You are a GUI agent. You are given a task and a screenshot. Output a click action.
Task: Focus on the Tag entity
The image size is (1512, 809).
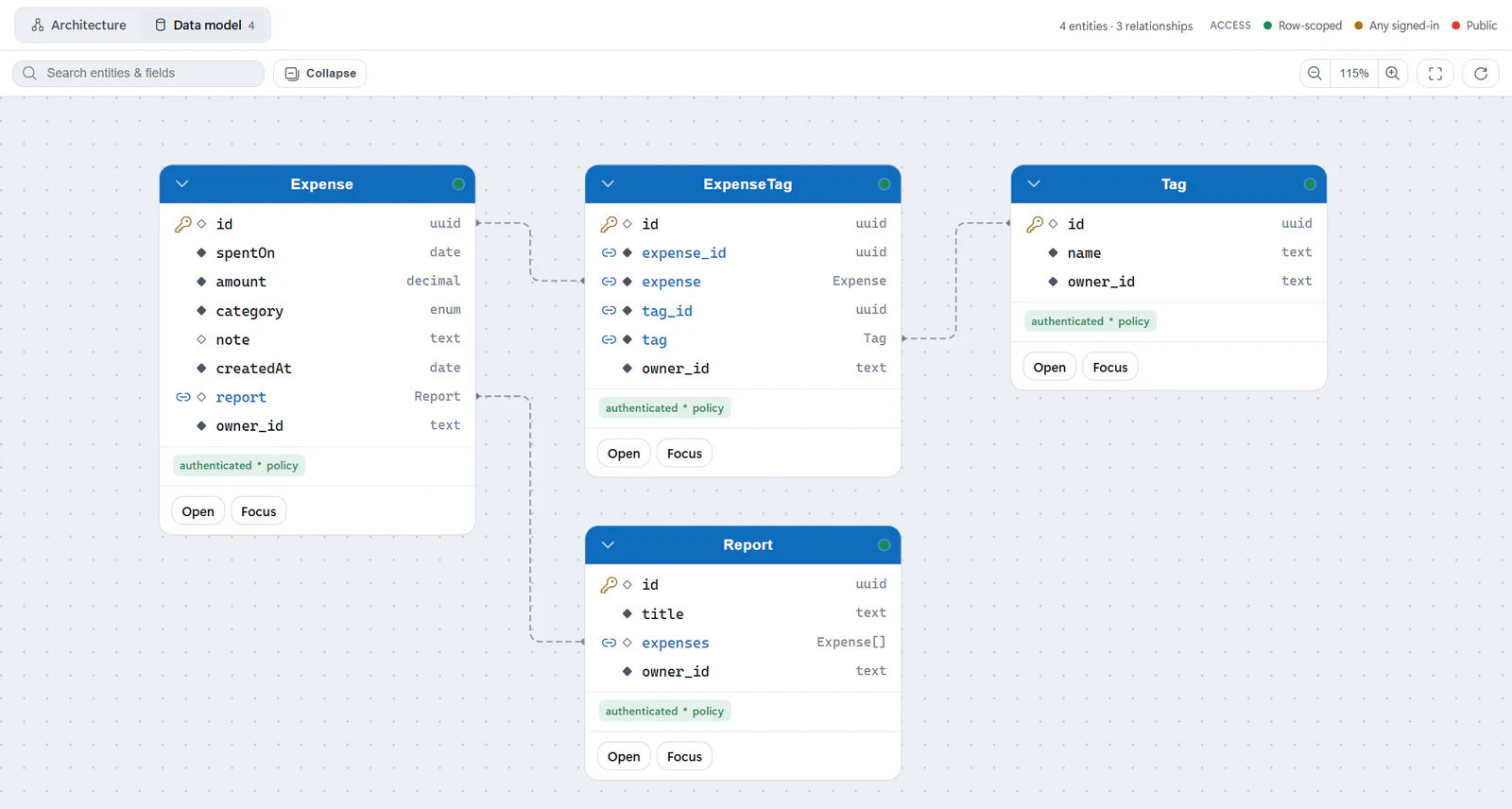click(1110, 368)
